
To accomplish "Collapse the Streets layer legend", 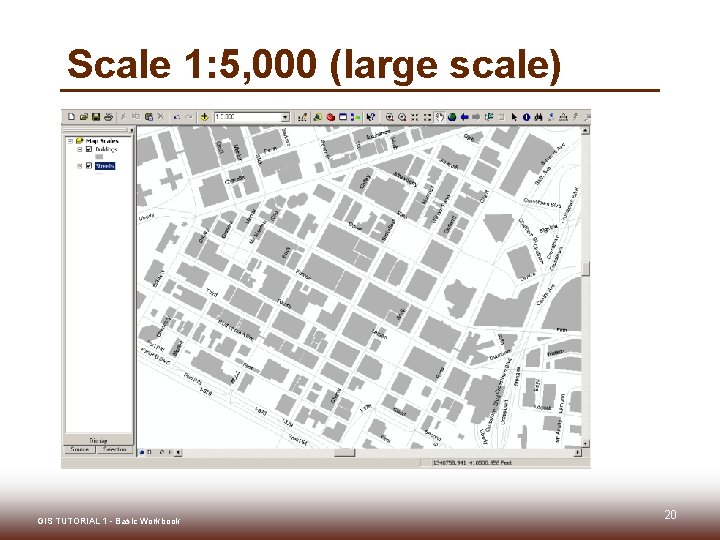I will 80,166.
